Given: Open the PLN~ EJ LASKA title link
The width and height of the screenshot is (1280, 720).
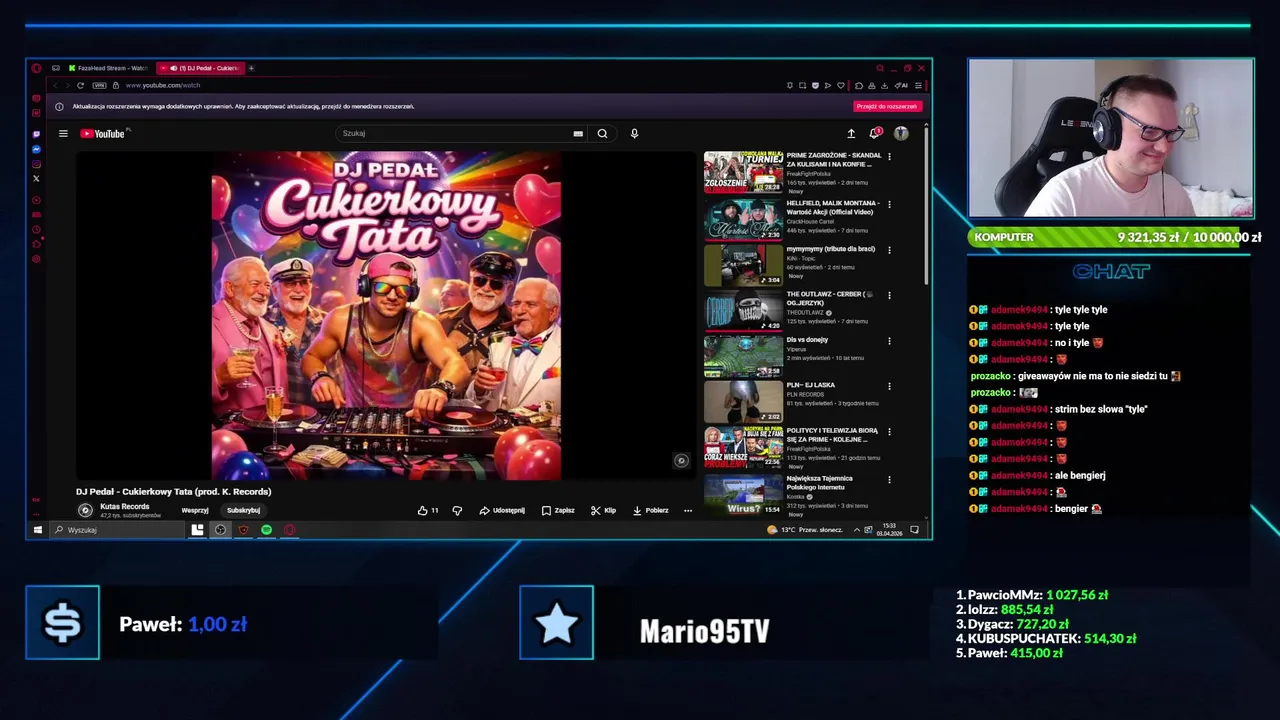Looking at the screenshot, I should click(x=811, y=385).
